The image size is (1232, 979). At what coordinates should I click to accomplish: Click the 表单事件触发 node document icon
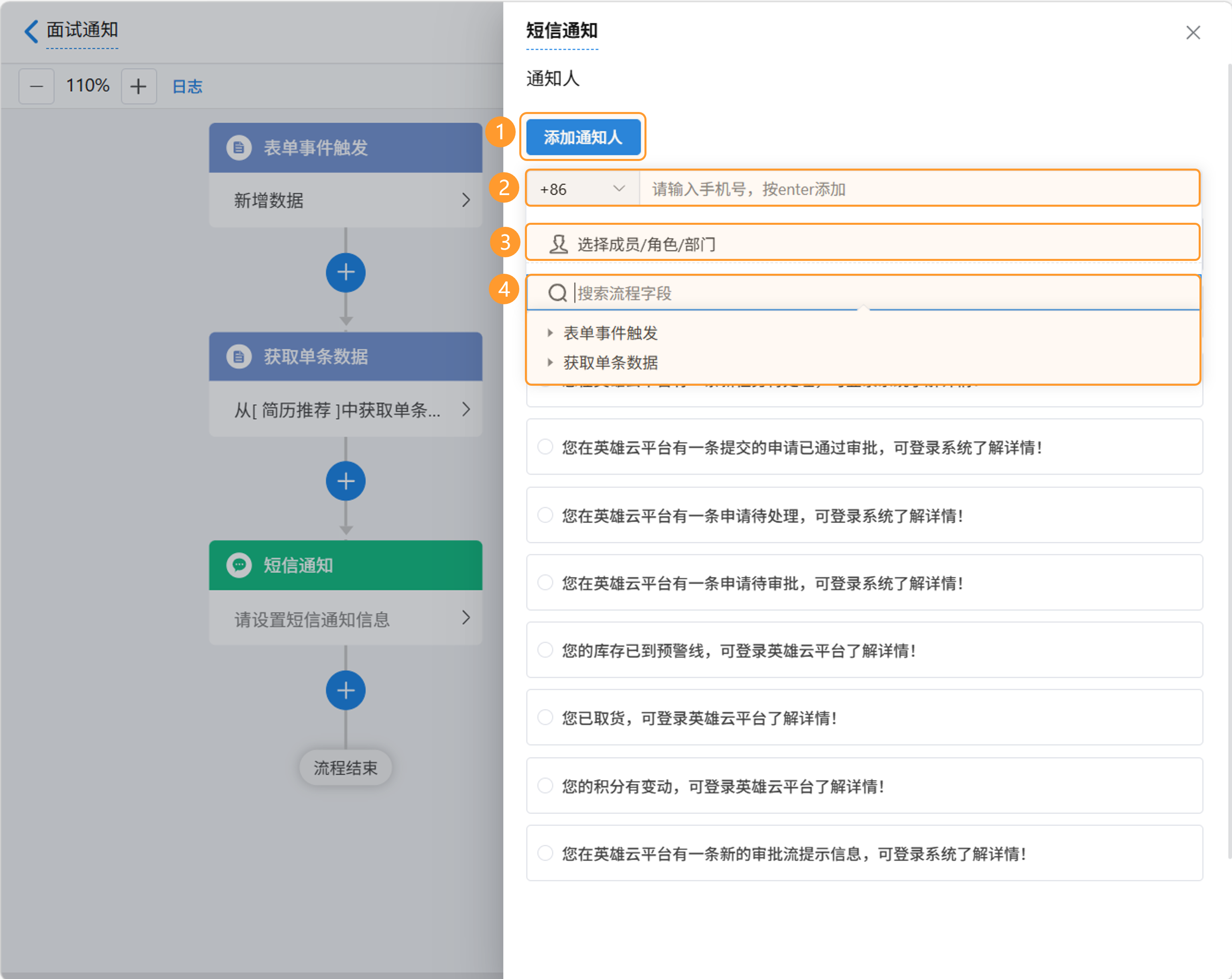[x=239, y=147]
